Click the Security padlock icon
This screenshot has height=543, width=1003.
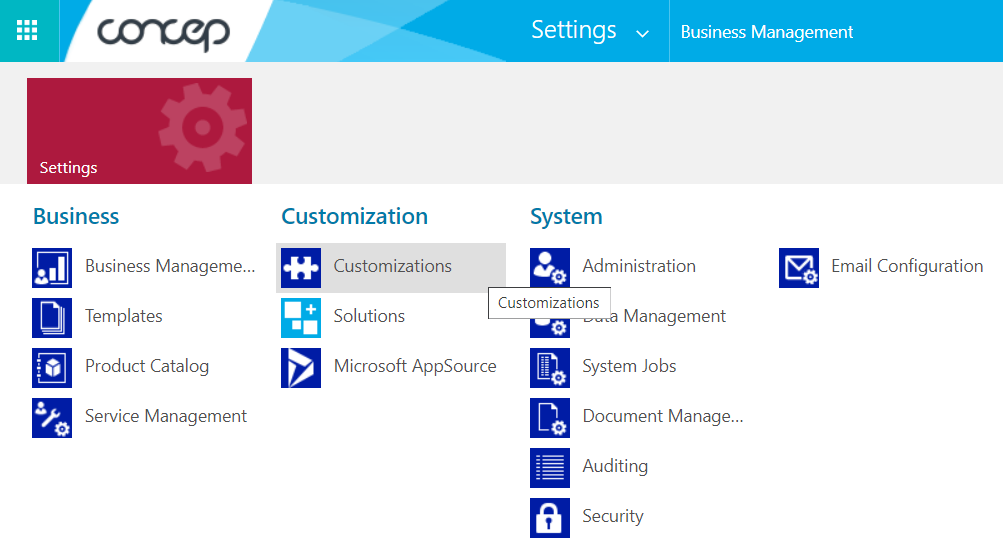click(549, 517)
